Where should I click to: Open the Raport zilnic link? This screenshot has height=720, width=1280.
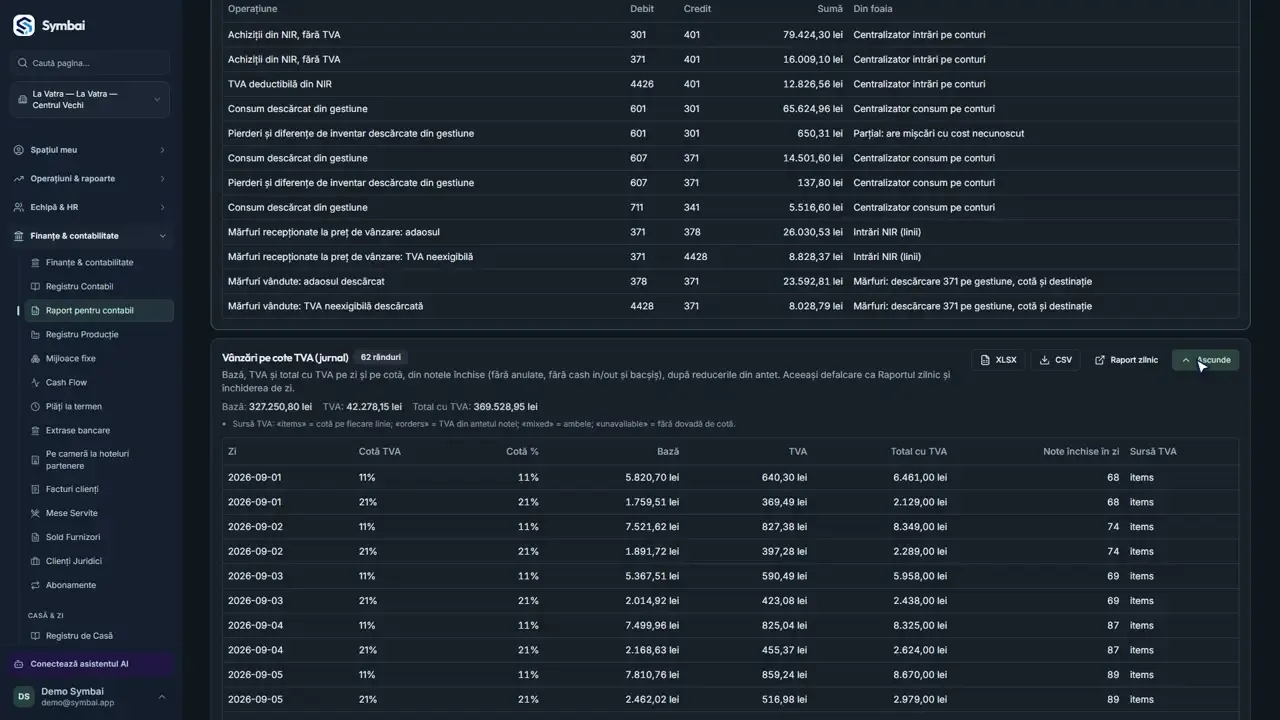click(1126, 360)
